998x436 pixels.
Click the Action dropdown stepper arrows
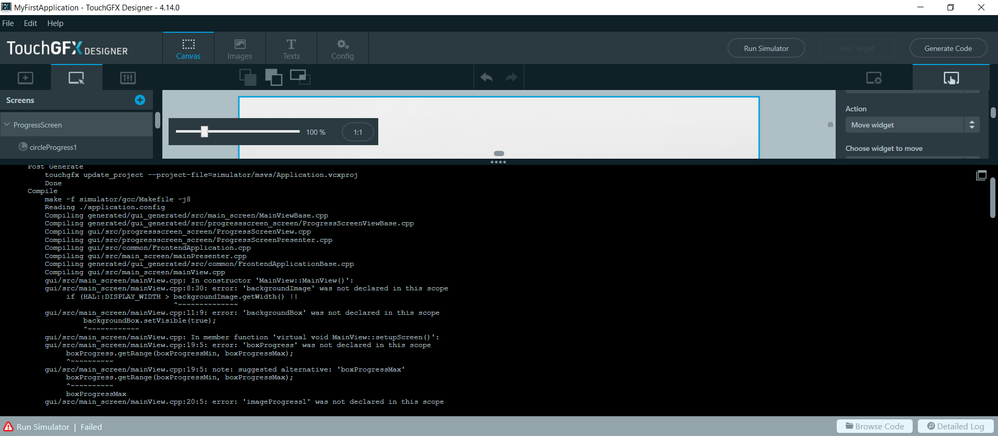tap(972, 125)
